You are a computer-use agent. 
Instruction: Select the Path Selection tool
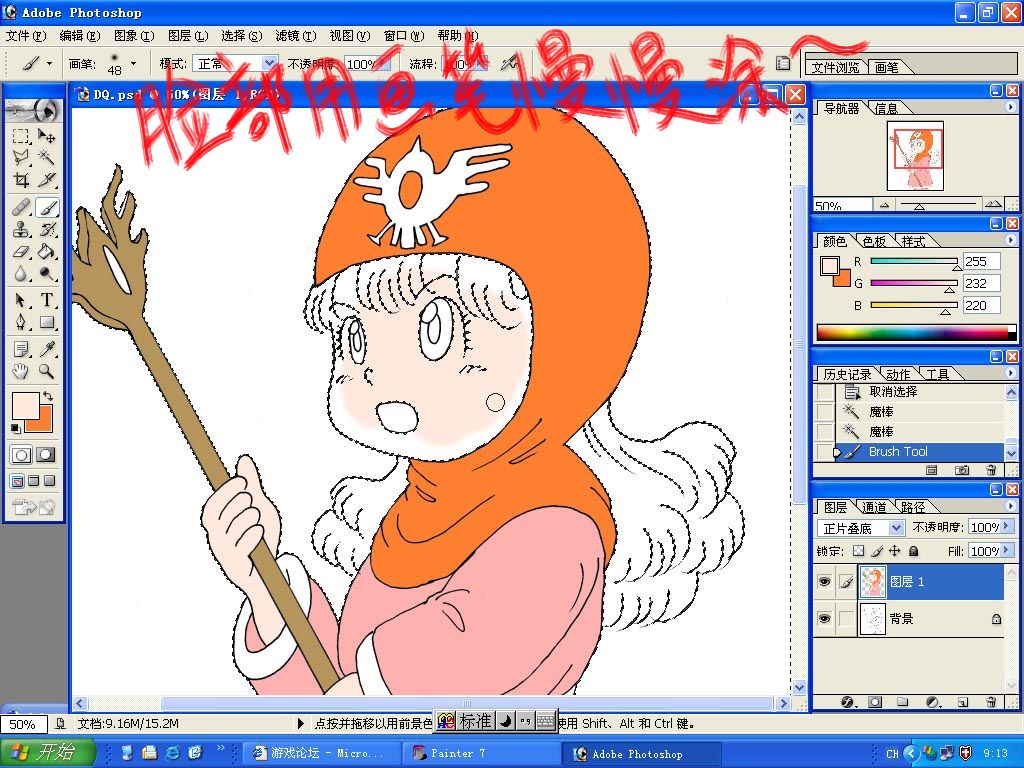tap(21, 300)
